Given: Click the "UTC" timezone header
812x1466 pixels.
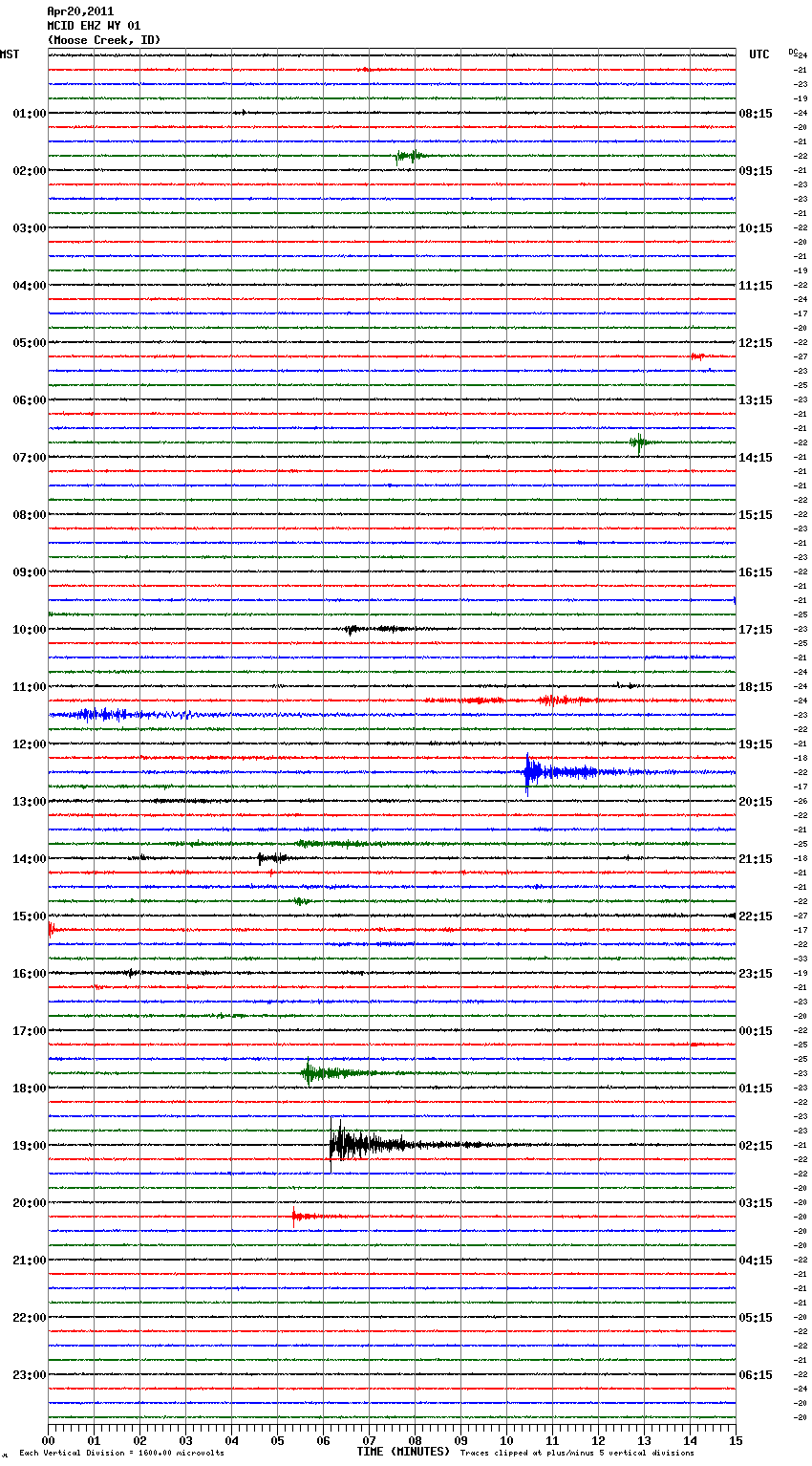Looking at the screenshot, I should 759,54.
